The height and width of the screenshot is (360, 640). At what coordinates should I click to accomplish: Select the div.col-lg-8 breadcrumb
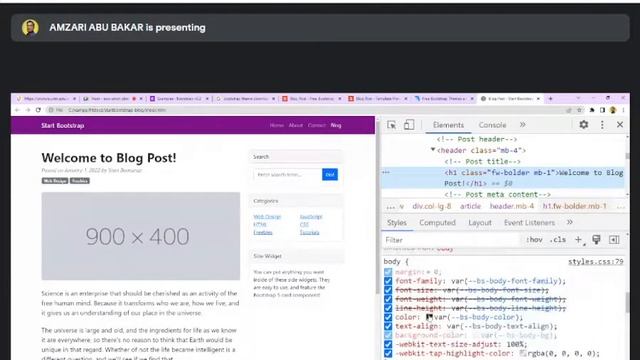(431, 207)
